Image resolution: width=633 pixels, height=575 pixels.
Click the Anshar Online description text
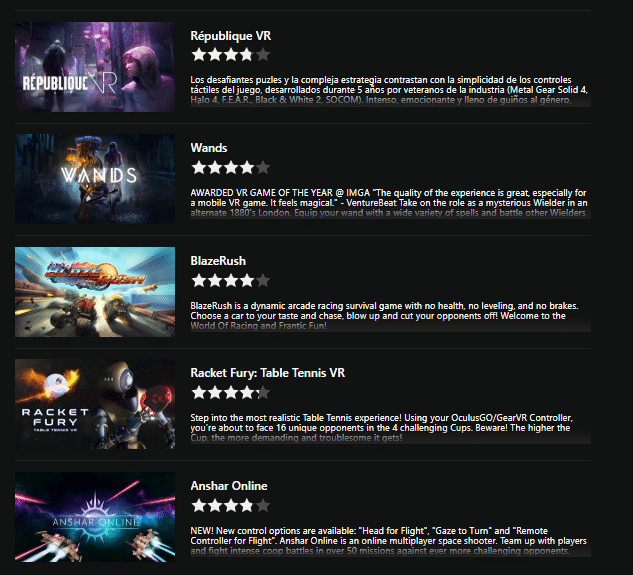pyautogui.click(x=389, y=541)
